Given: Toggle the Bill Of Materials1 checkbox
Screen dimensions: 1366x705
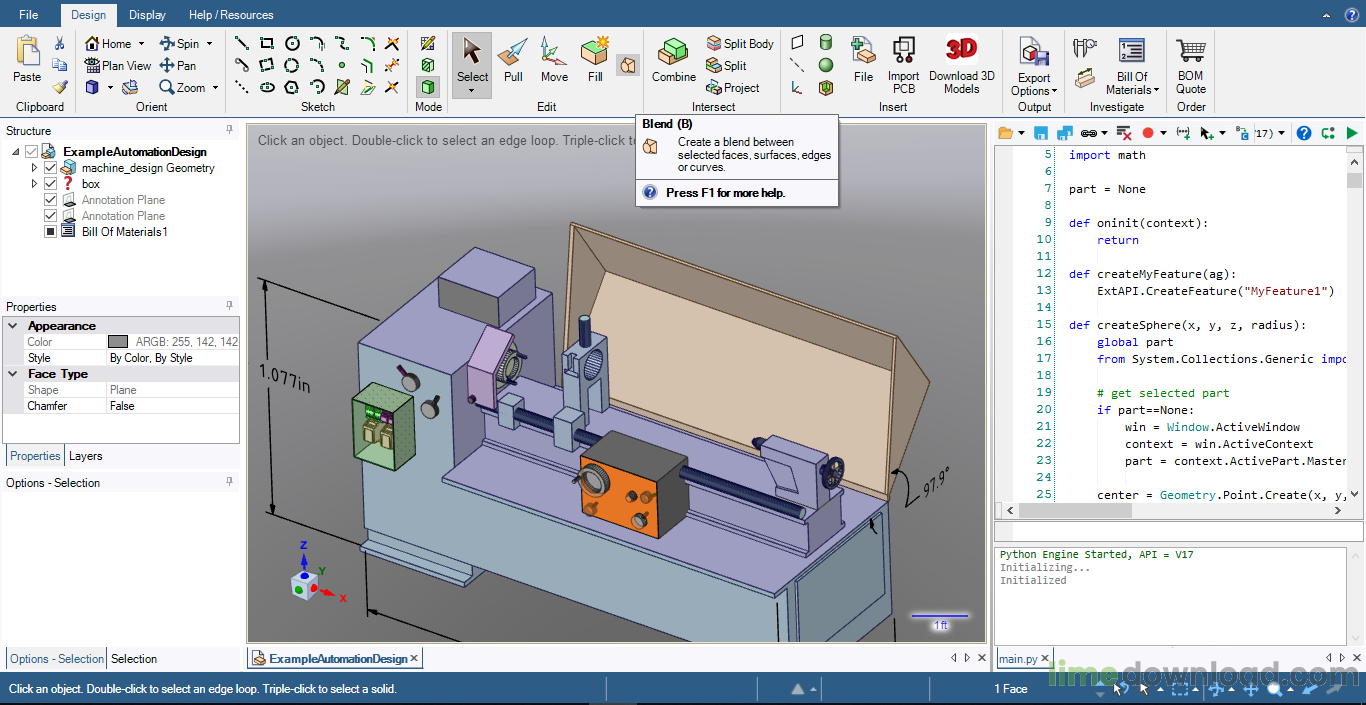Looking at the screenshot, I should pyautogui.click(x=51, y=232).
